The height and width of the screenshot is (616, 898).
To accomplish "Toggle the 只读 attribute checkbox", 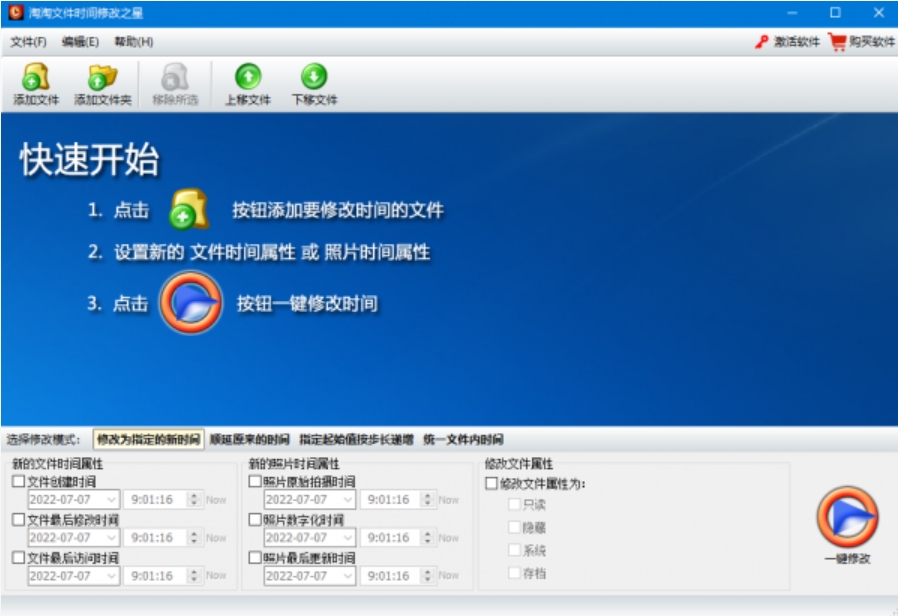I will click(x=514, y=504).
